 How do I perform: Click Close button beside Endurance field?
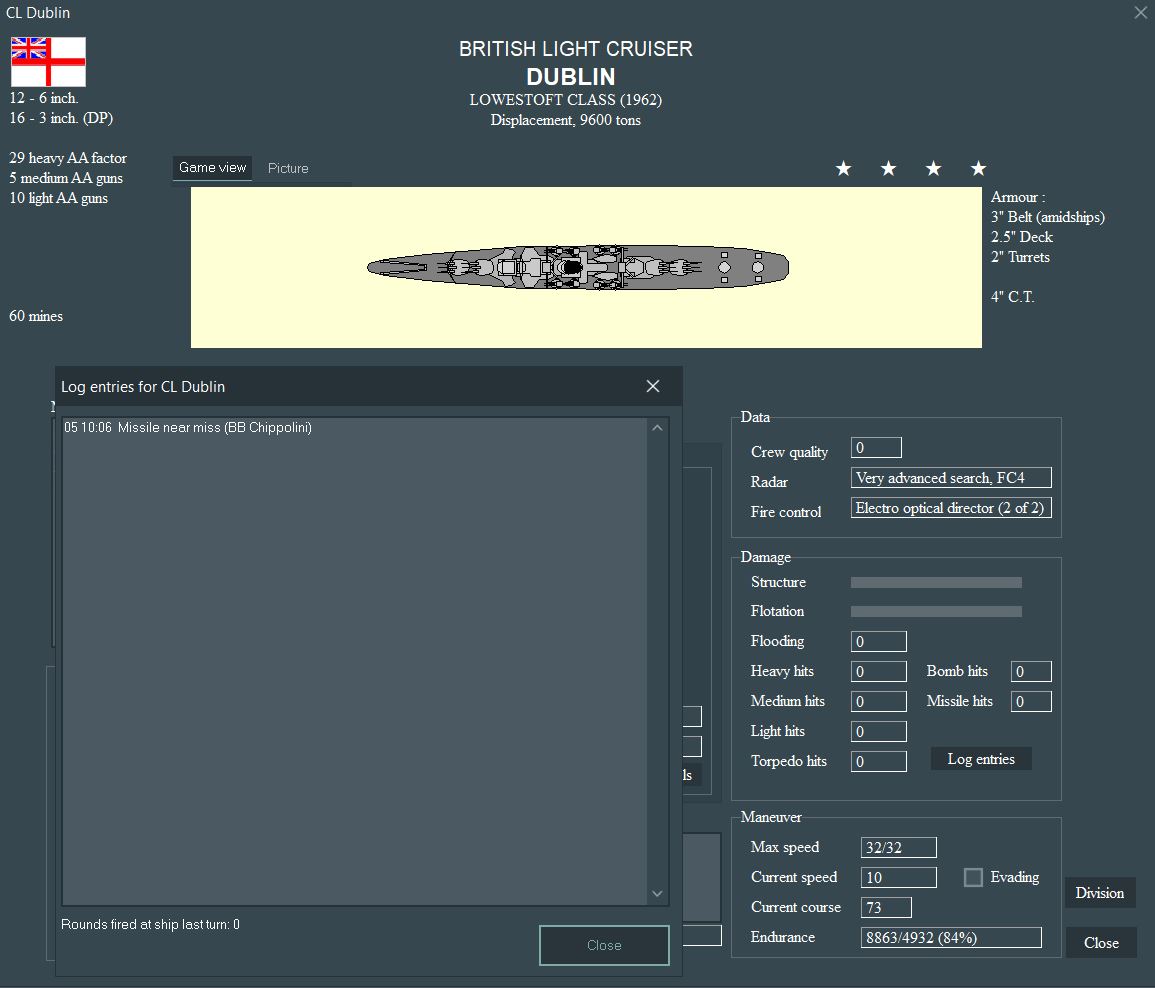coord(1101,942)
